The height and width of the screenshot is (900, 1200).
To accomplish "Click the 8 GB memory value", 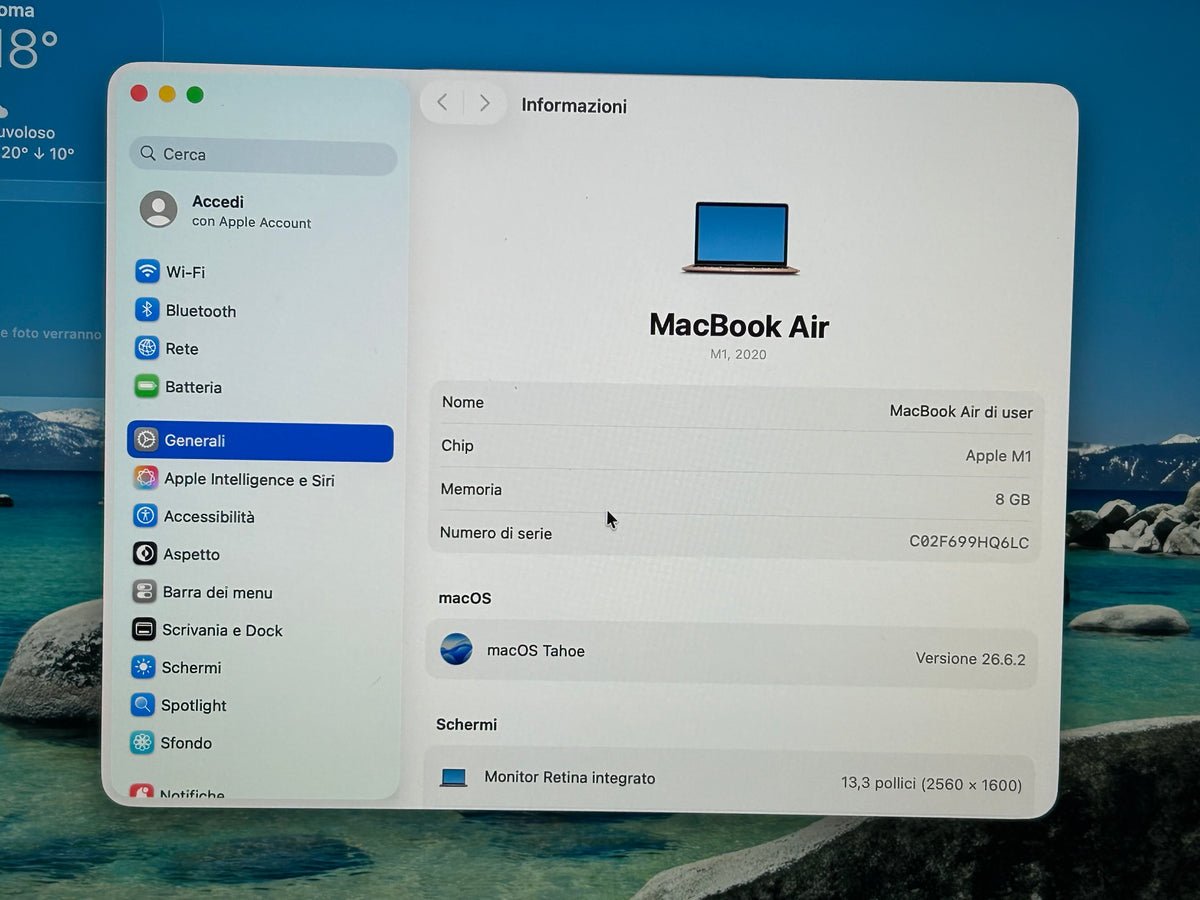I will pyautogui.click(x=1012, y=499).
